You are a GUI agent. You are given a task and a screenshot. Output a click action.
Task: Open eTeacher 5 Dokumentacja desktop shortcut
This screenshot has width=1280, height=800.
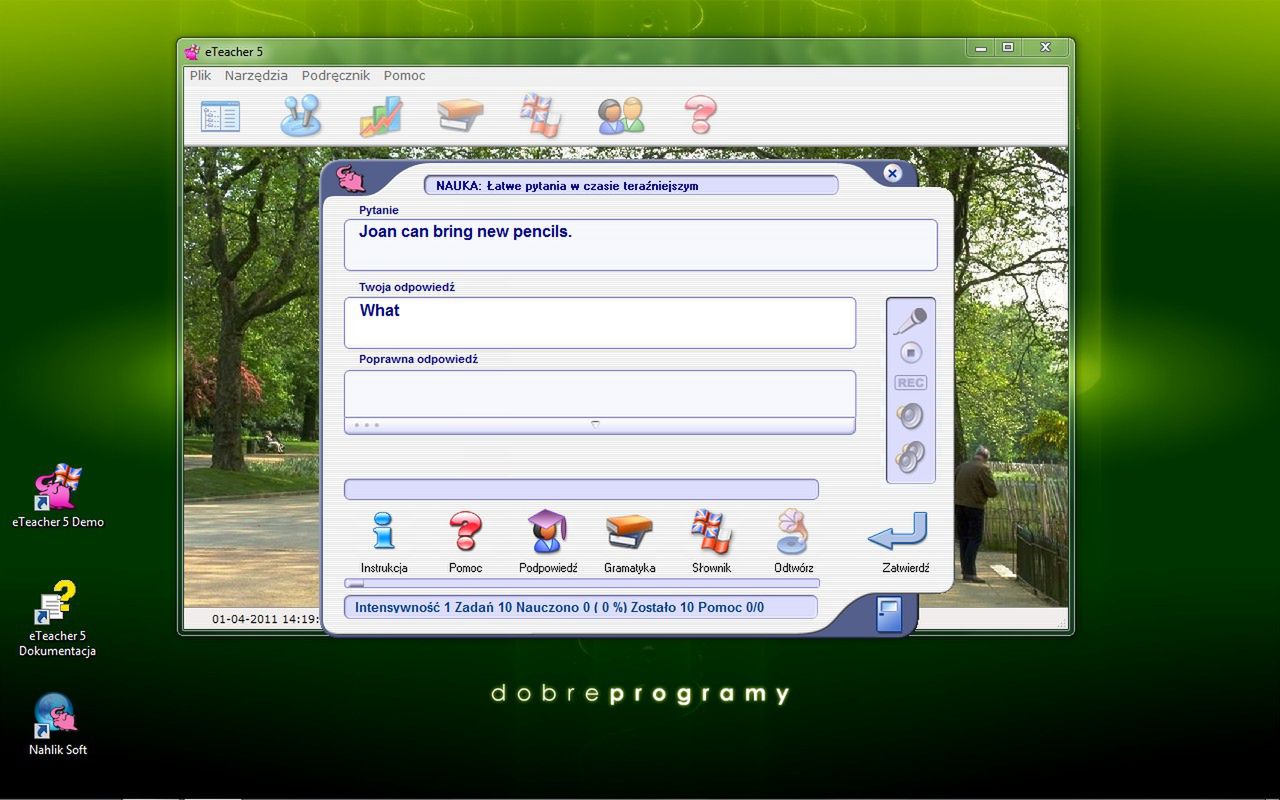tap(57, 619)
